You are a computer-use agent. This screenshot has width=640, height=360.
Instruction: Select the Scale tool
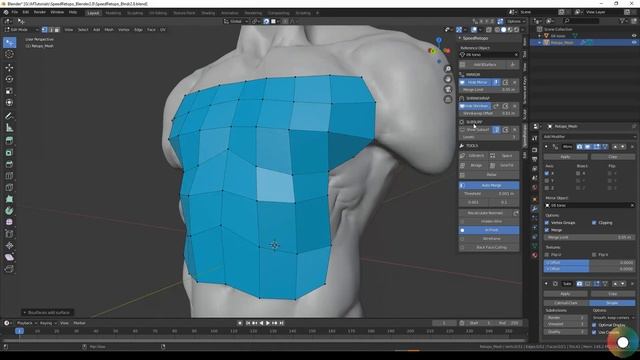[x=9, y=91]
